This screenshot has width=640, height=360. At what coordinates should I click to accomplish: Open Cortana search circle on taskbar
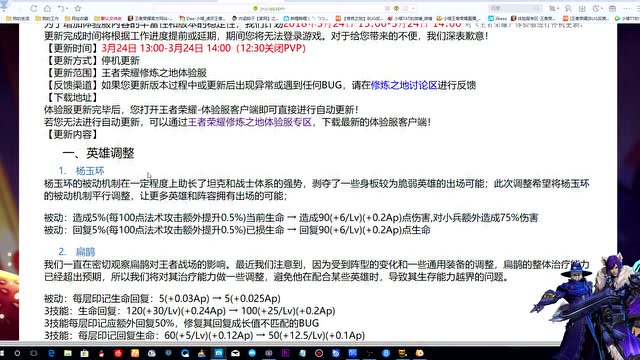pos(17,353)
